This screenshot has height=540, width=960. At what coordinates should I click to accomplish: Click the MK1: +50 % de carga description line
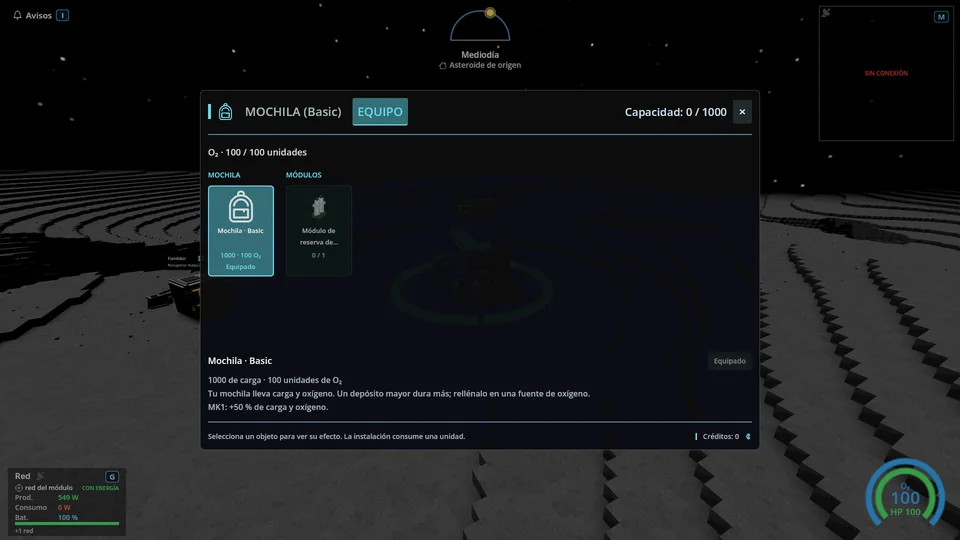(x=268, y=407)
